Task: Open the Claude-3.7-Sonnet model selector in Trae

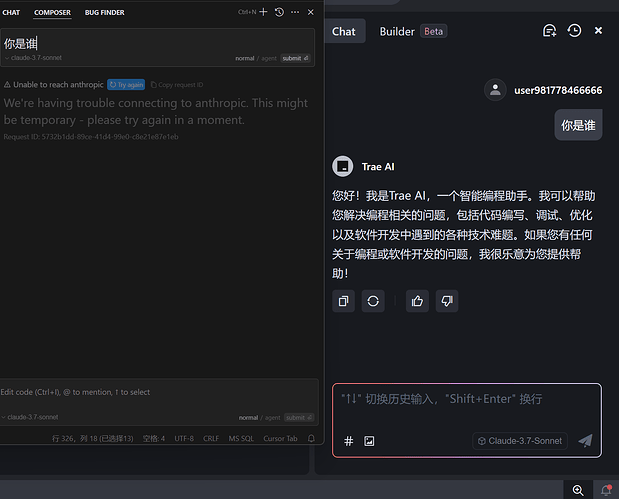Action: pos(520,441)
